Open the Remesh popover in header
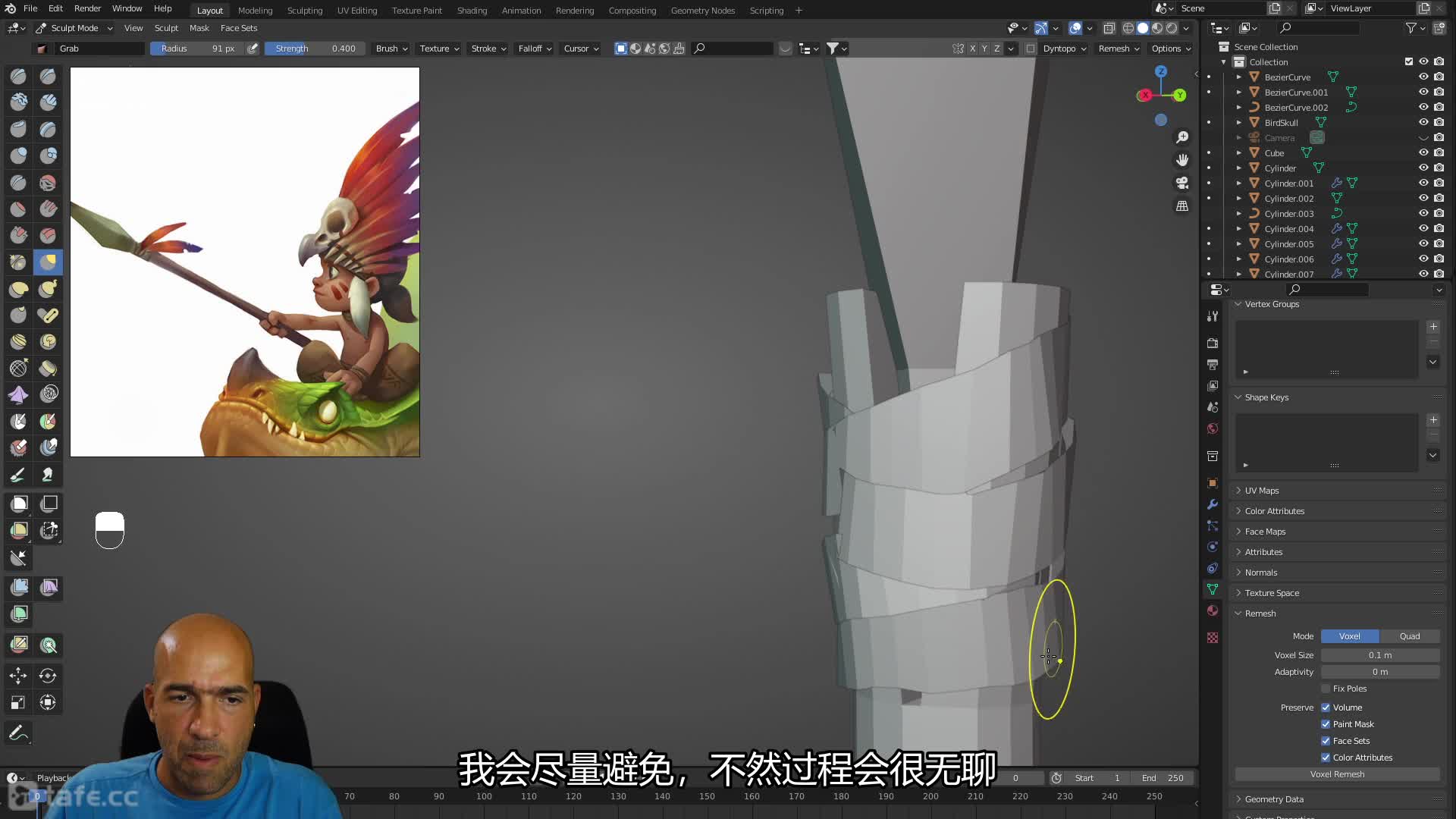Viewport: 1456px width, 819px height. pos(1119,49)
